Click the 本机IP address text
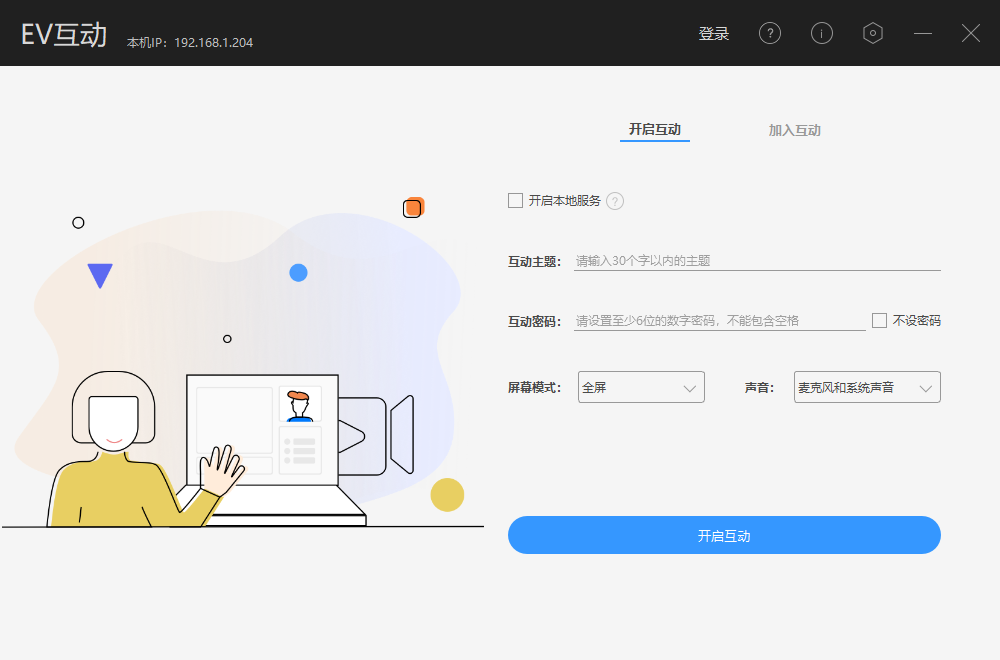The width and height of the screenshot is (1000, 660). [190, 43]
